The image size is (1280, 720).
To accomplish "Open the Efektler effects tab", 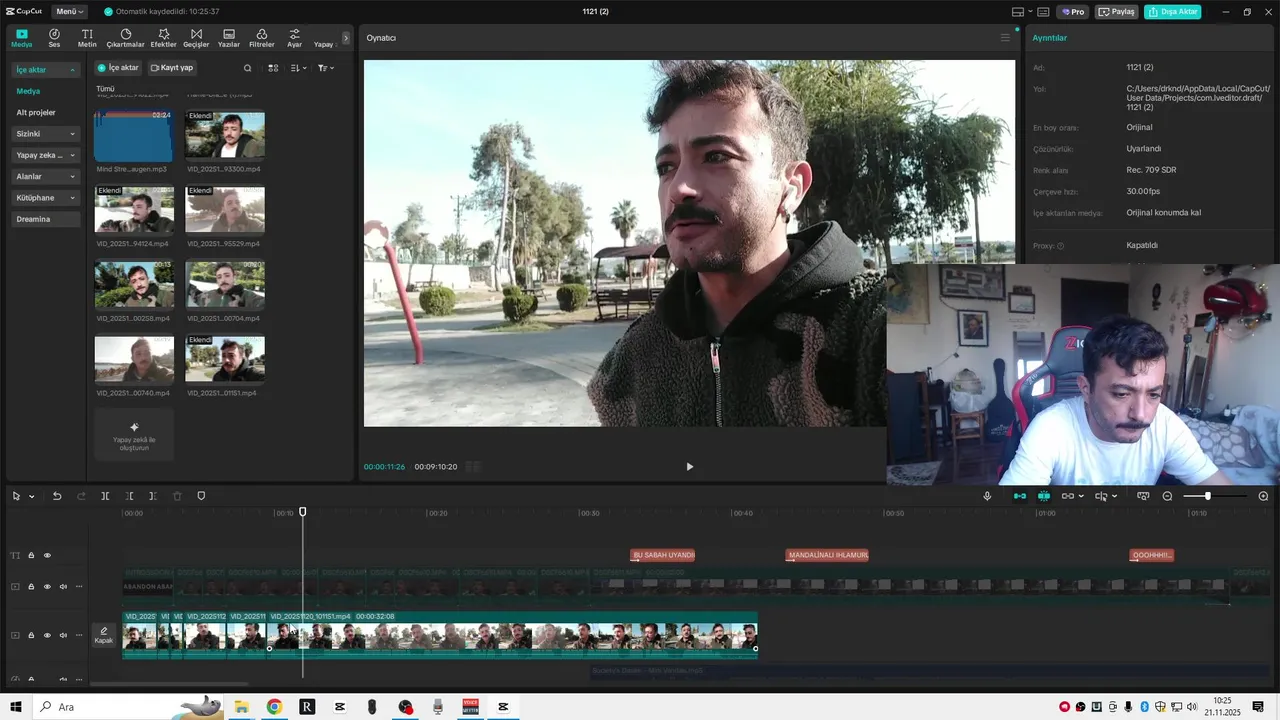I will tap(163, 38).
